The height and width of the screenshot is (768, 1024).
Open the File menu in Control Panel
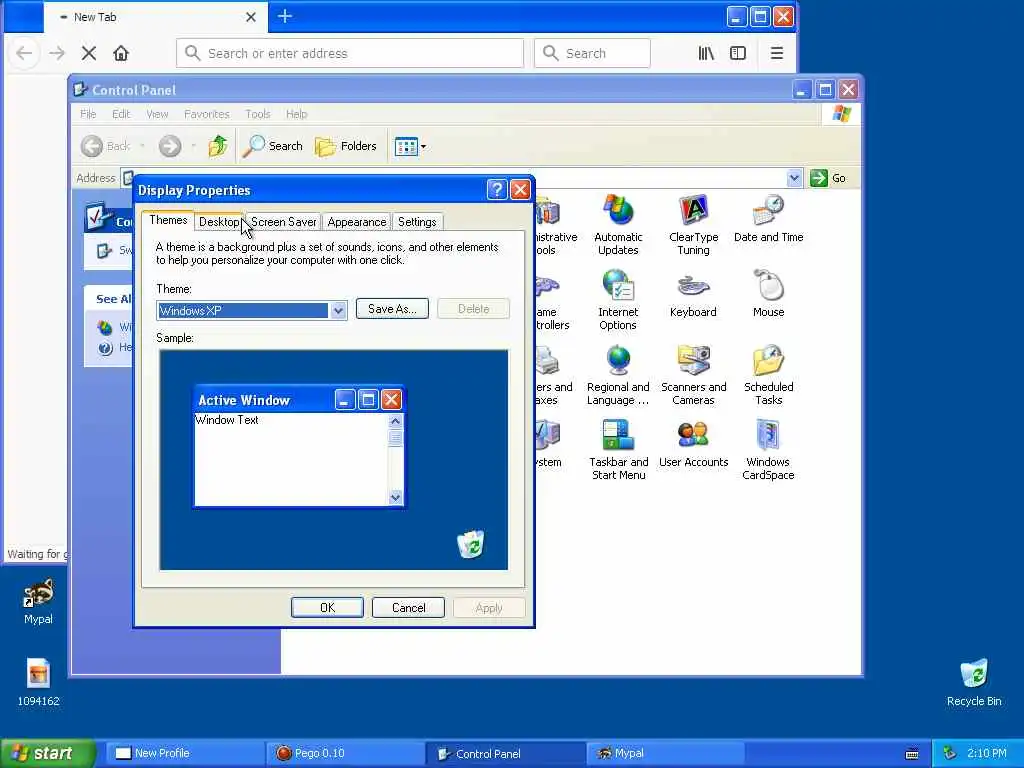click(88, 114)
